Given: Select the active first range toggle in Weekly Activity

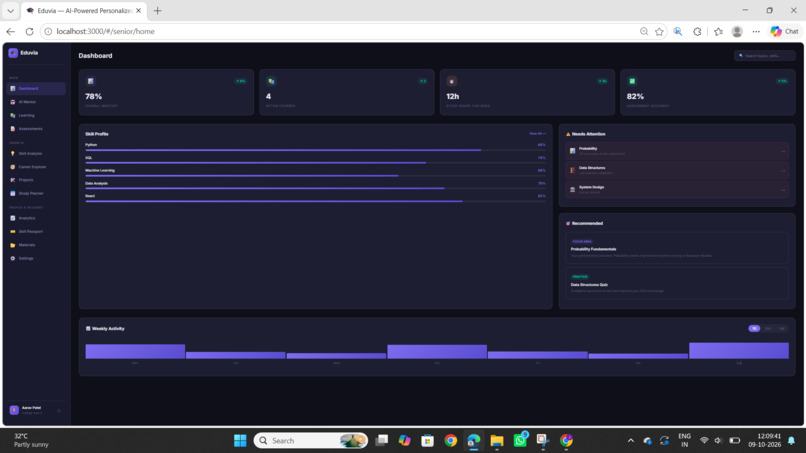Looking at the screenshot, I should (x=754, y=329).
